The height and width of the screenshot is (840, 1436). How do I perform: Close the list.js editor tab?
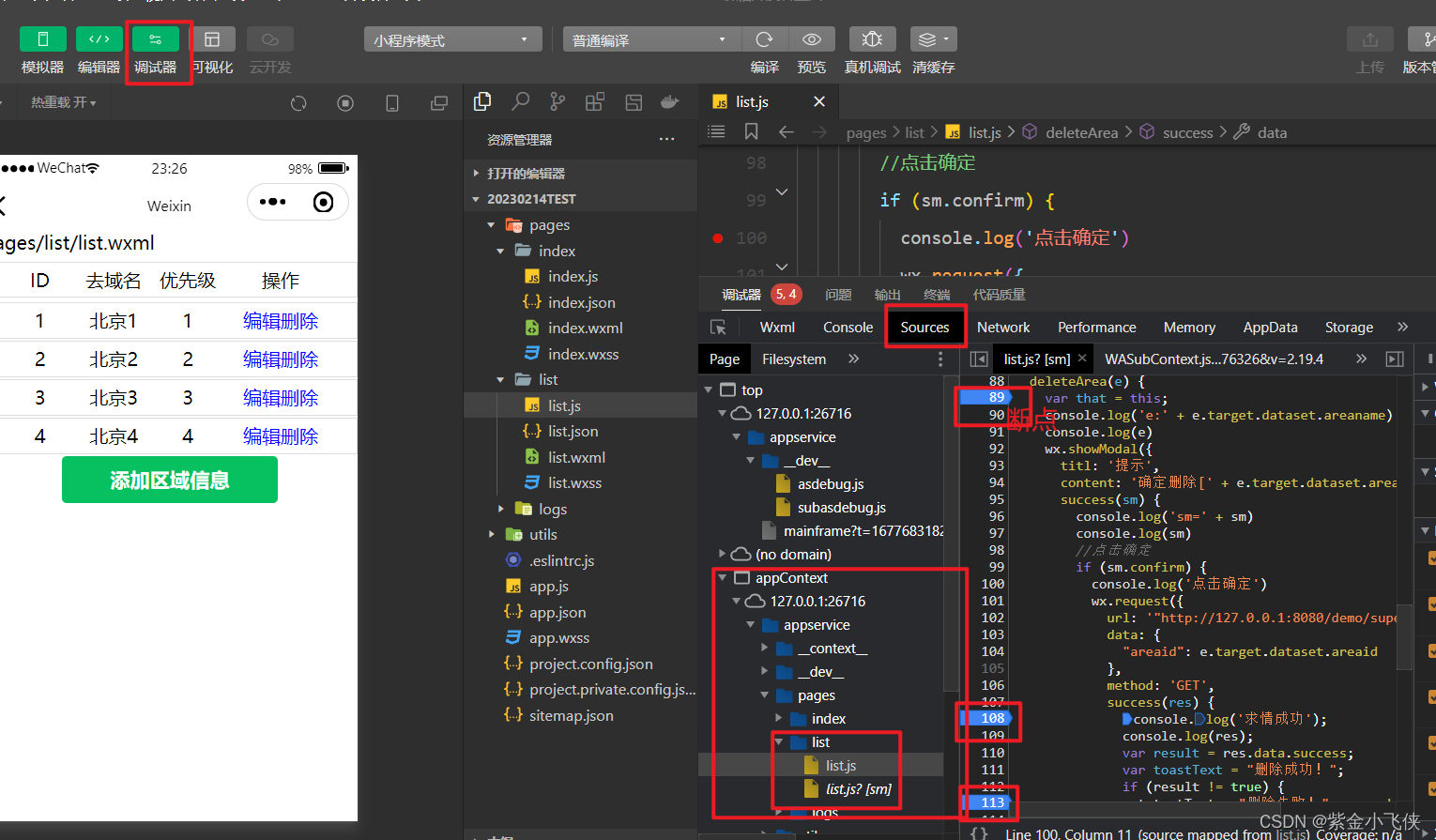(x=819, y=101)
